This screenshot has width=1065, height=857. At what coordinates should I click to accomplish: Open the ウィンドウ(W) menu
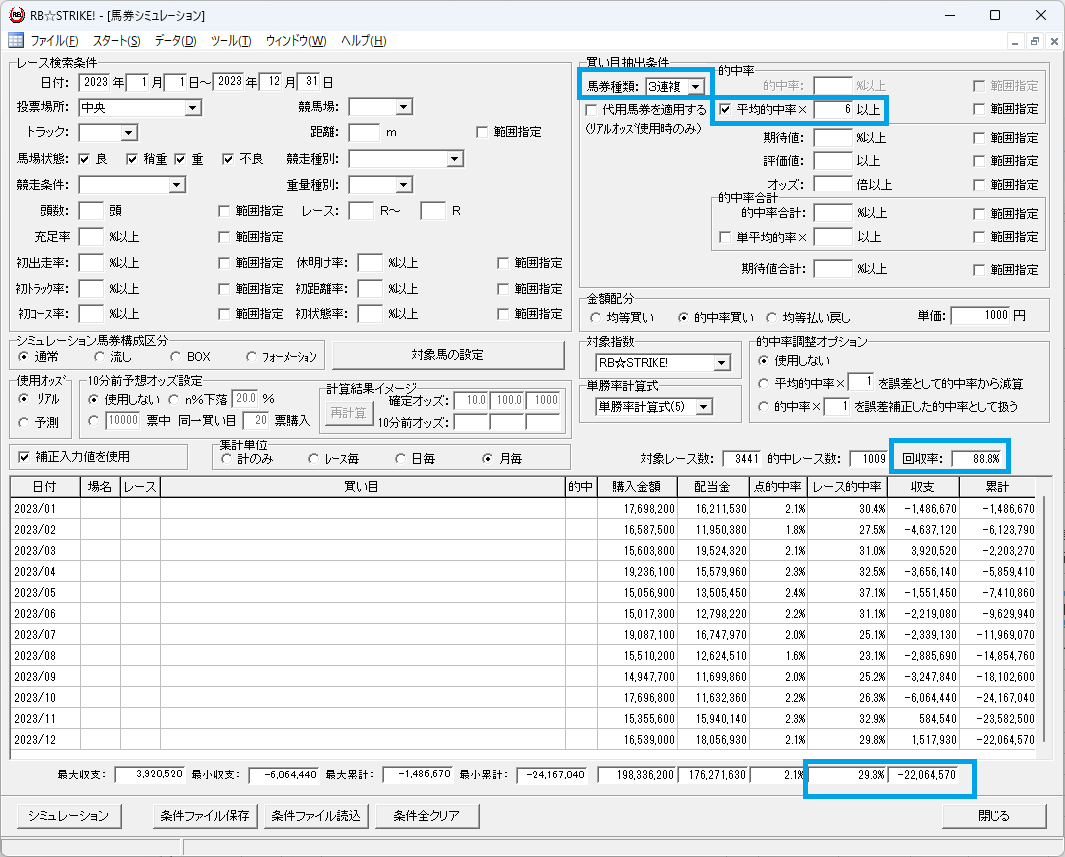tap(295, 41)
